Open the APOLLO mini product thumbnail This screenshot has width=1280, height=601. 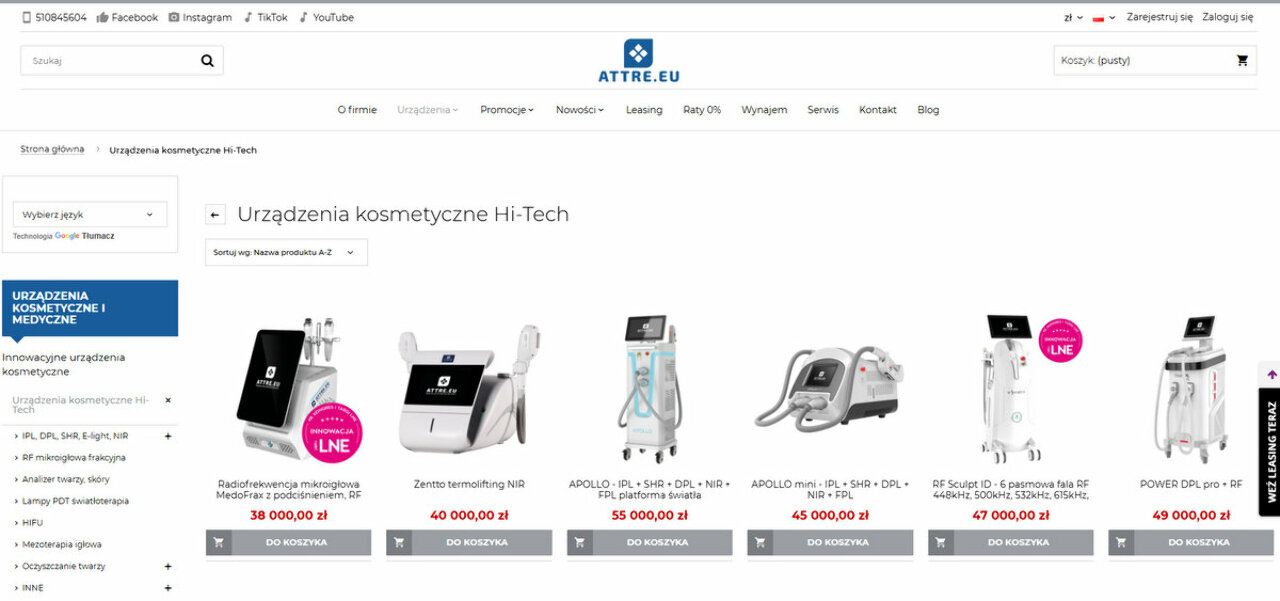(828, 392)
